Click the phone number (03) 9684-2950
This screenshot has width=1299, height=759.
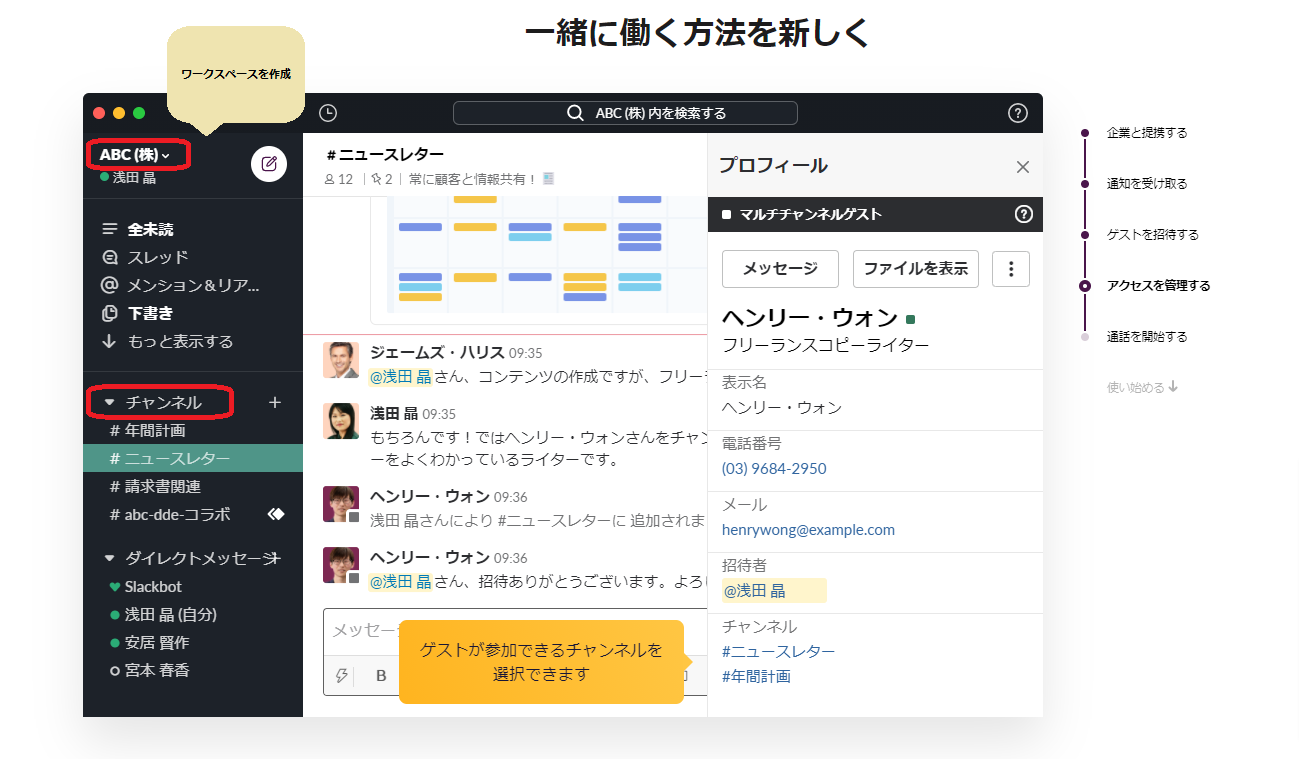coord(774,468)
